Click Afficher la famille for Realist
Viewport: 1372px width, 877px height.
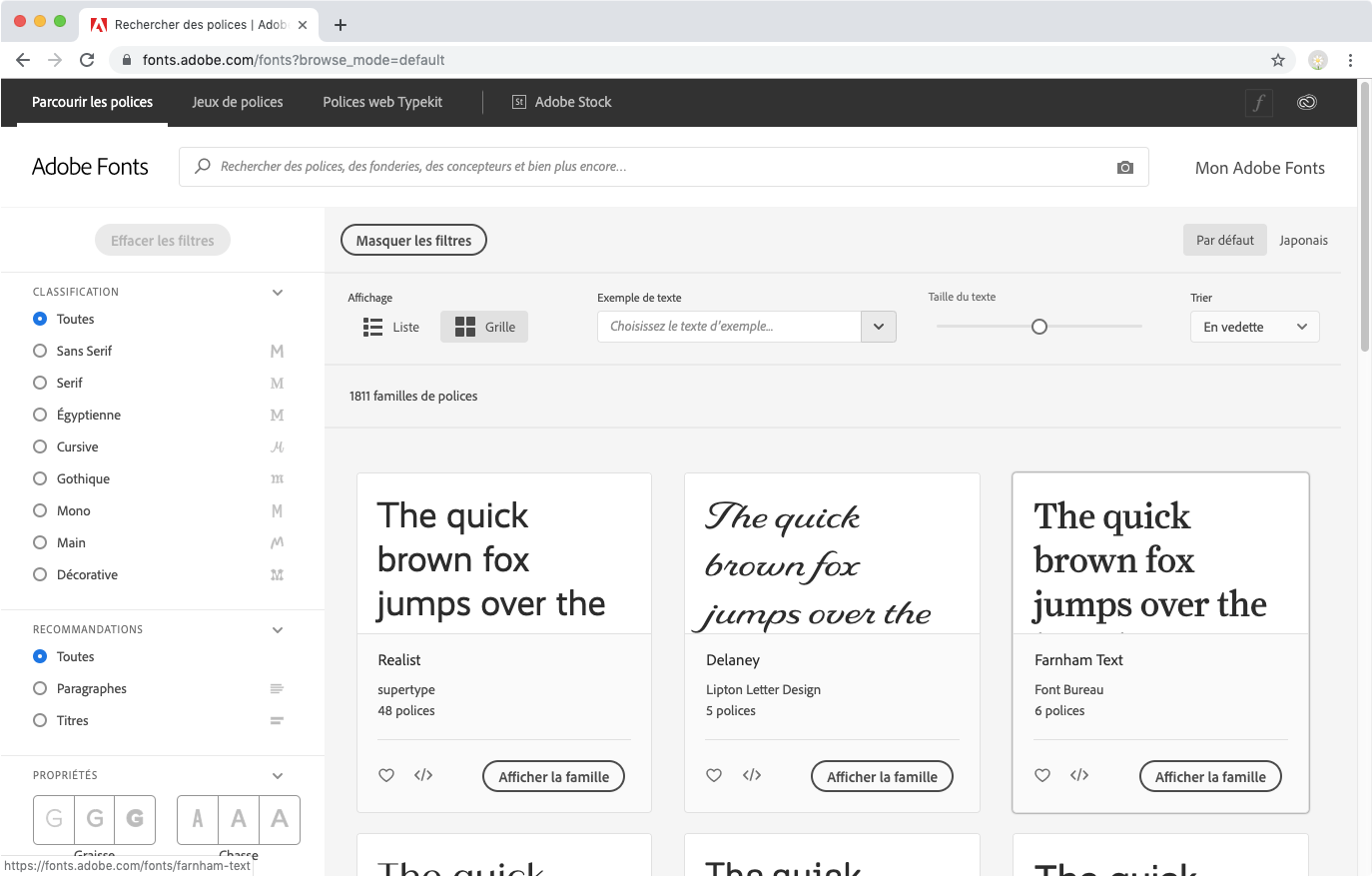(x=553, y=776)
